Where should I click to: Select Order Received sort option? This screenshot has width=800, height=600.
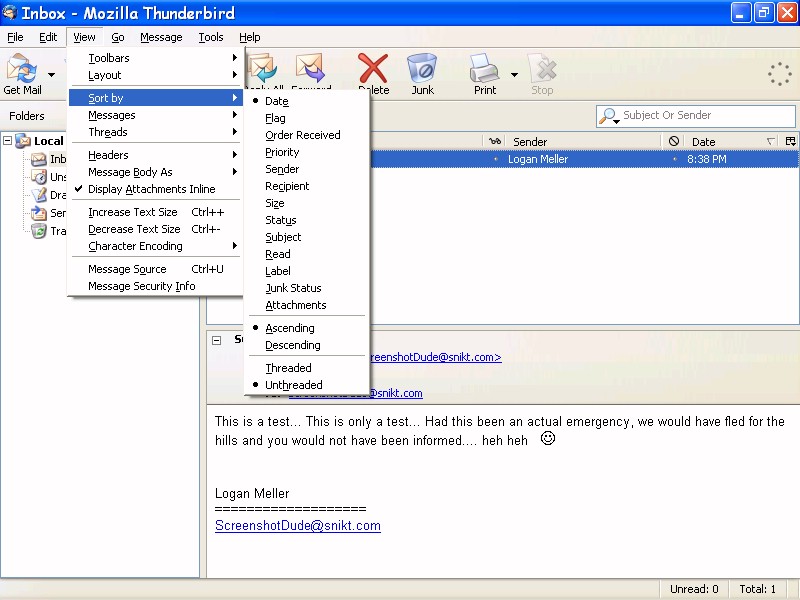click(x=307, y=135)
